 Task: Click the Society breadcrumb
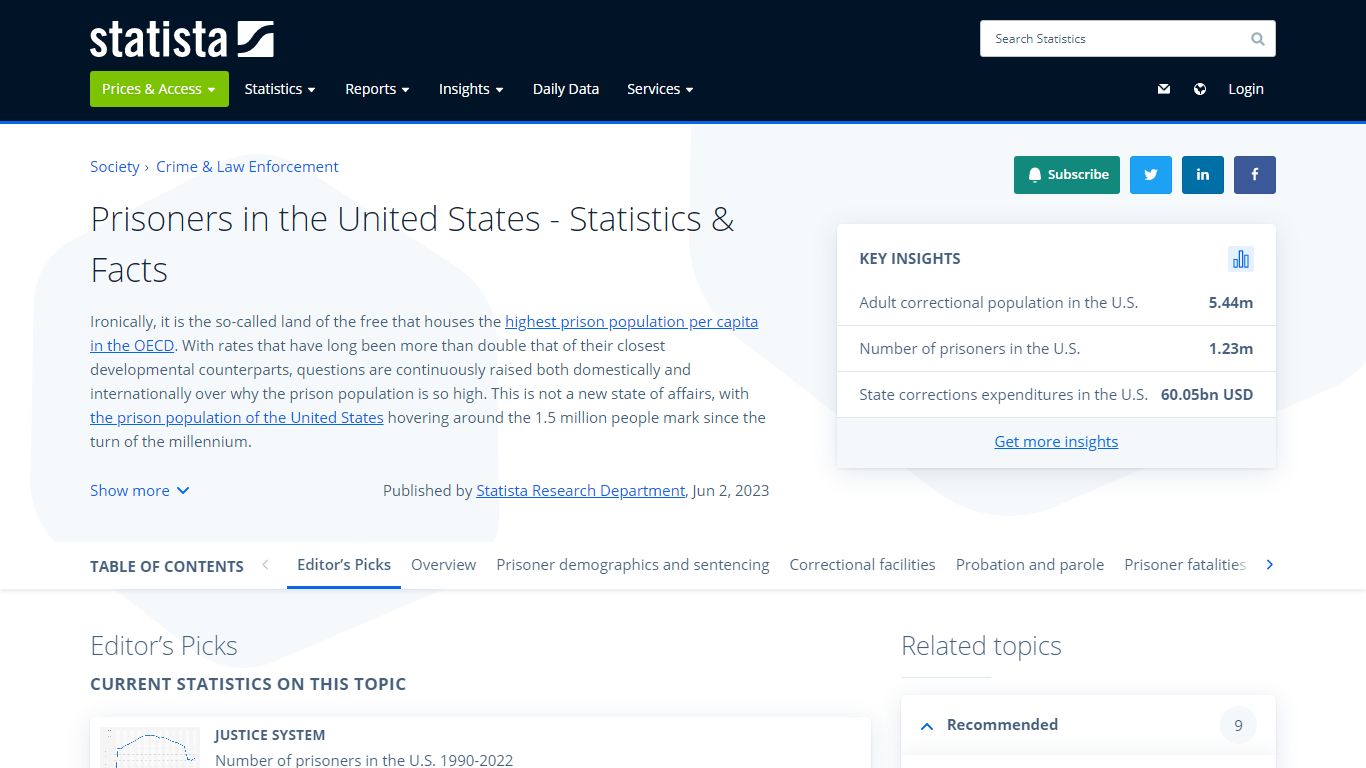point(115,167)
